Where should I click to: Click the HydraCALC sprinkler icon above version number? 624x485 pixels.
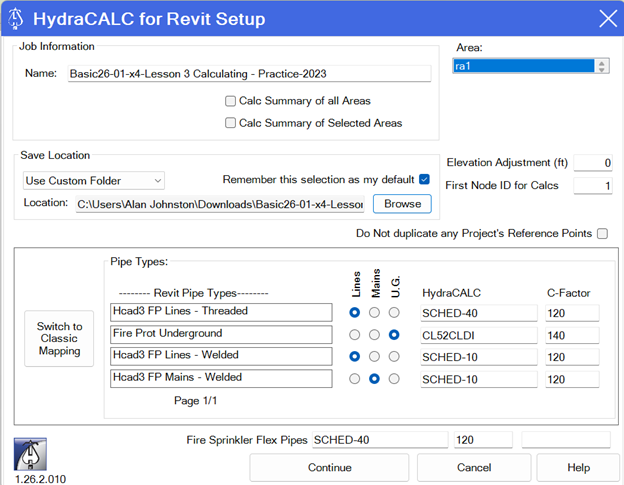[x=30, y=454]
